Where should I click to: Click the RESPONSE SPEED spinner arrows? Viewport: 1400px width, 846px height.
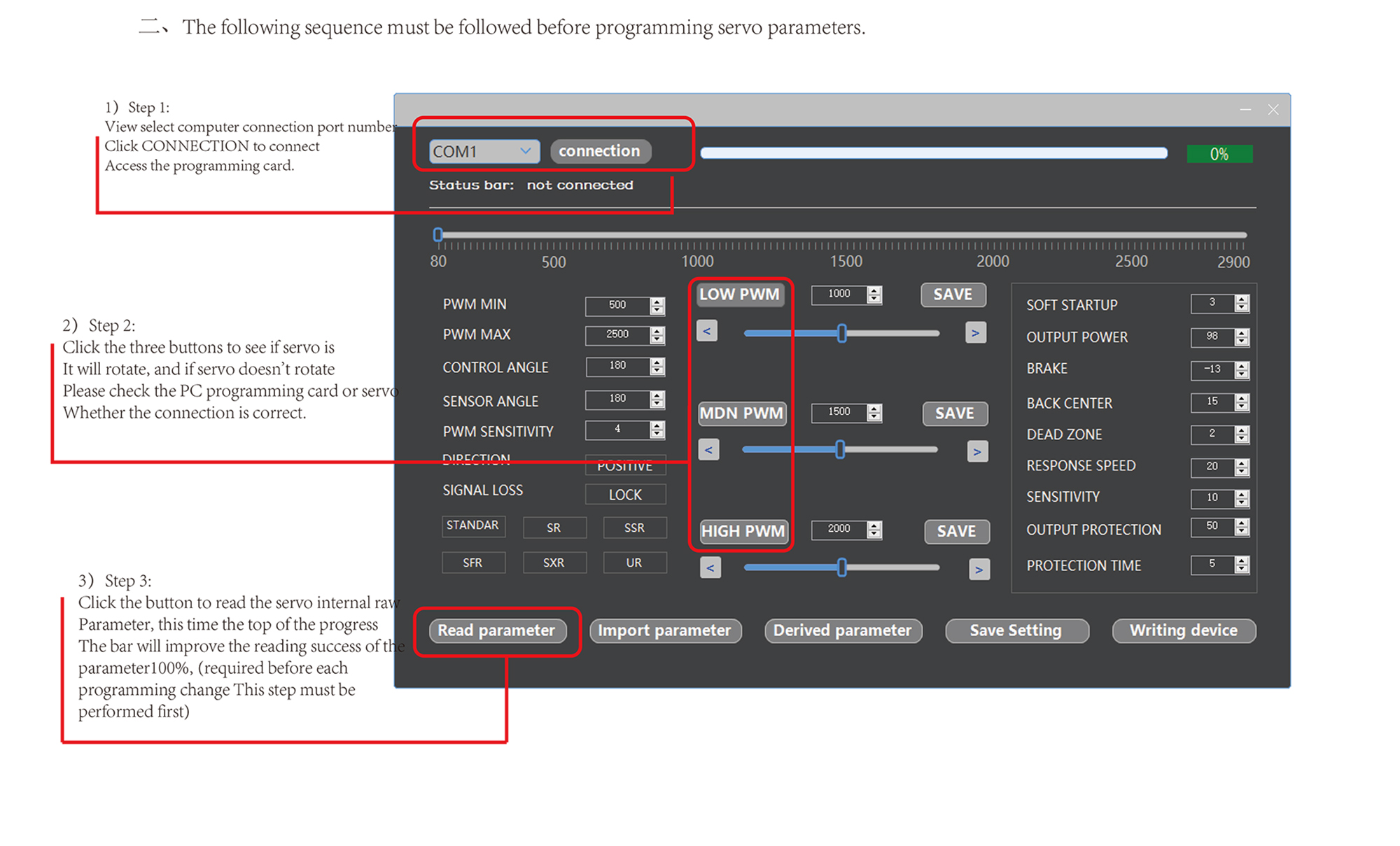pyautogui.click(x=1242, y=467)
